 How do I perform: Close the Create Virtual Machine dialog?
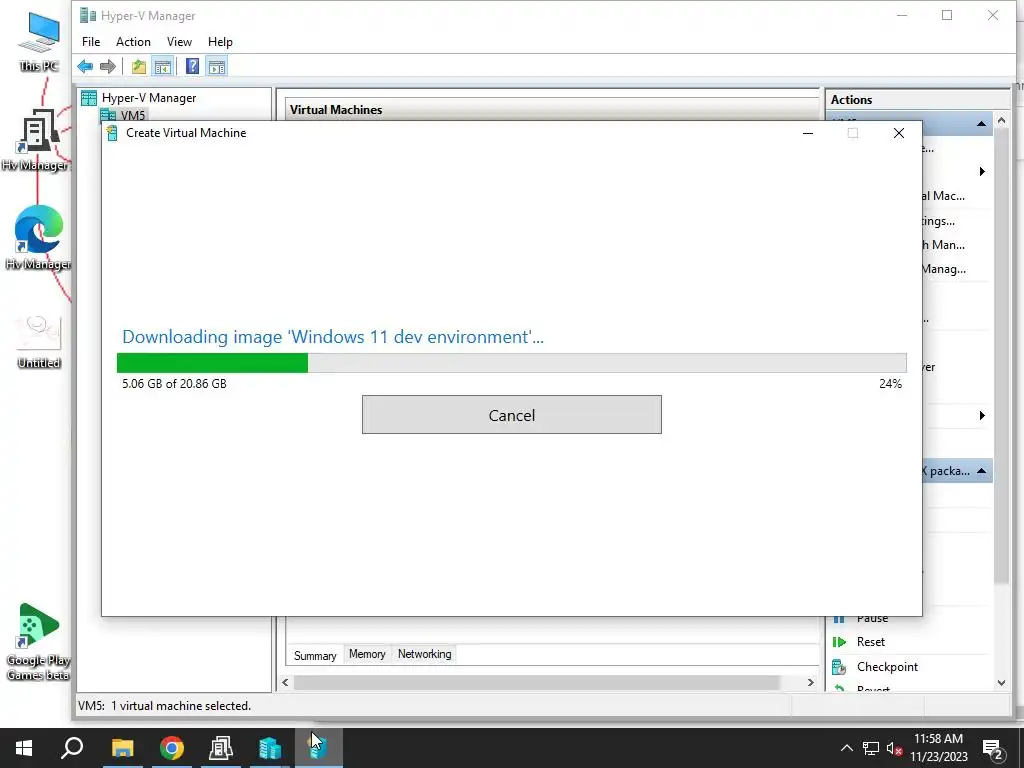click(899, 133)
